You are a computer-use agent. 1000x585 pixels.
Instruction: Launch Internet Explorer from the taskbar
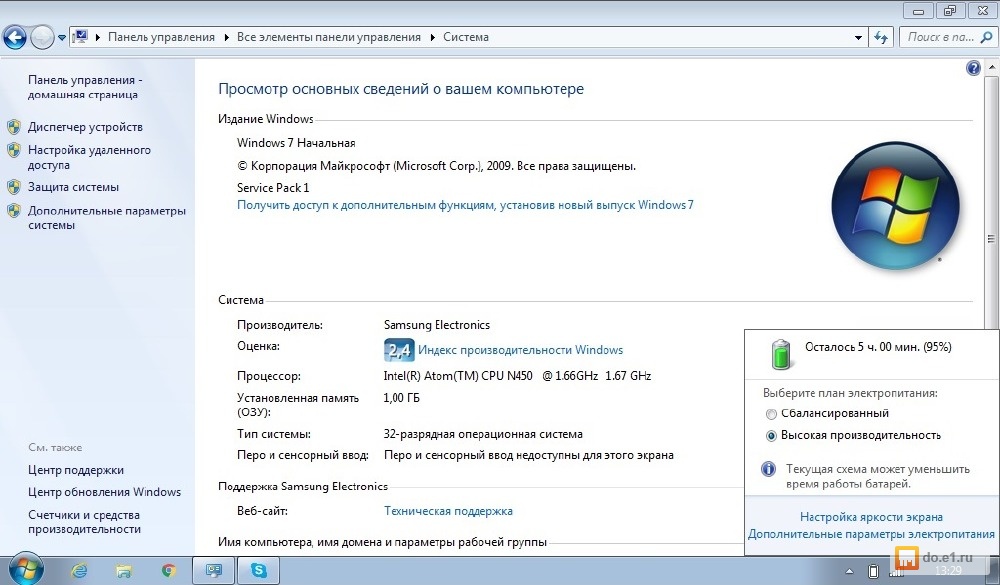click(79, 570)
